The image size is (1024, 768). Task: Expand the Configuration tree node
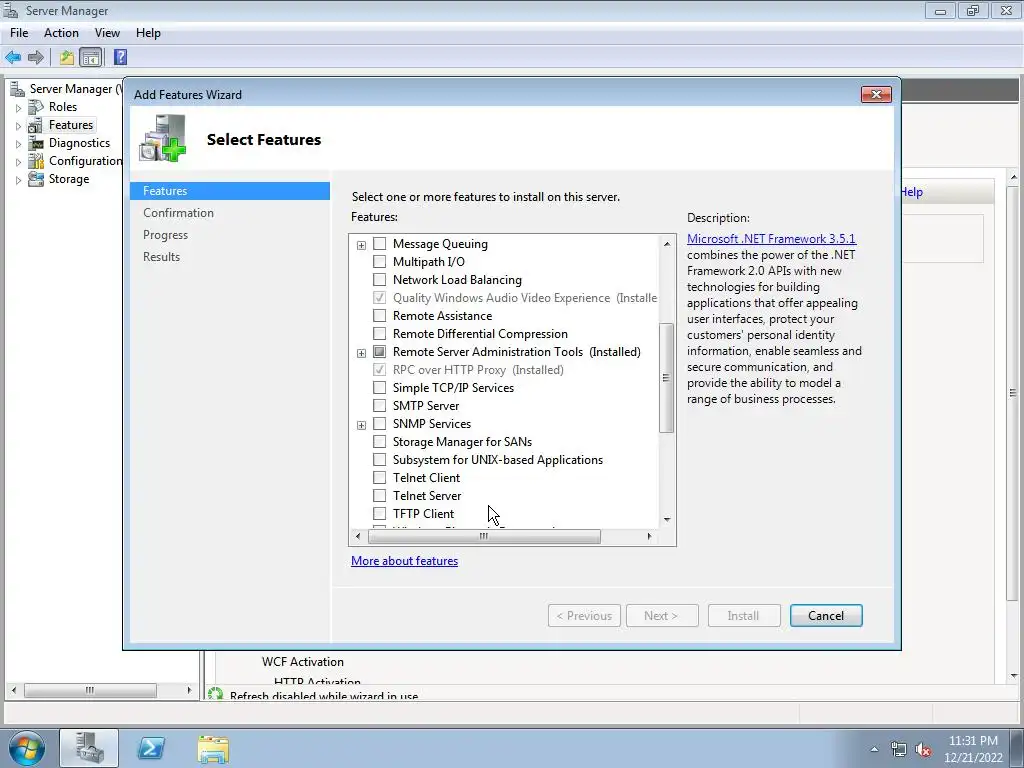click(x=18, y=161)
